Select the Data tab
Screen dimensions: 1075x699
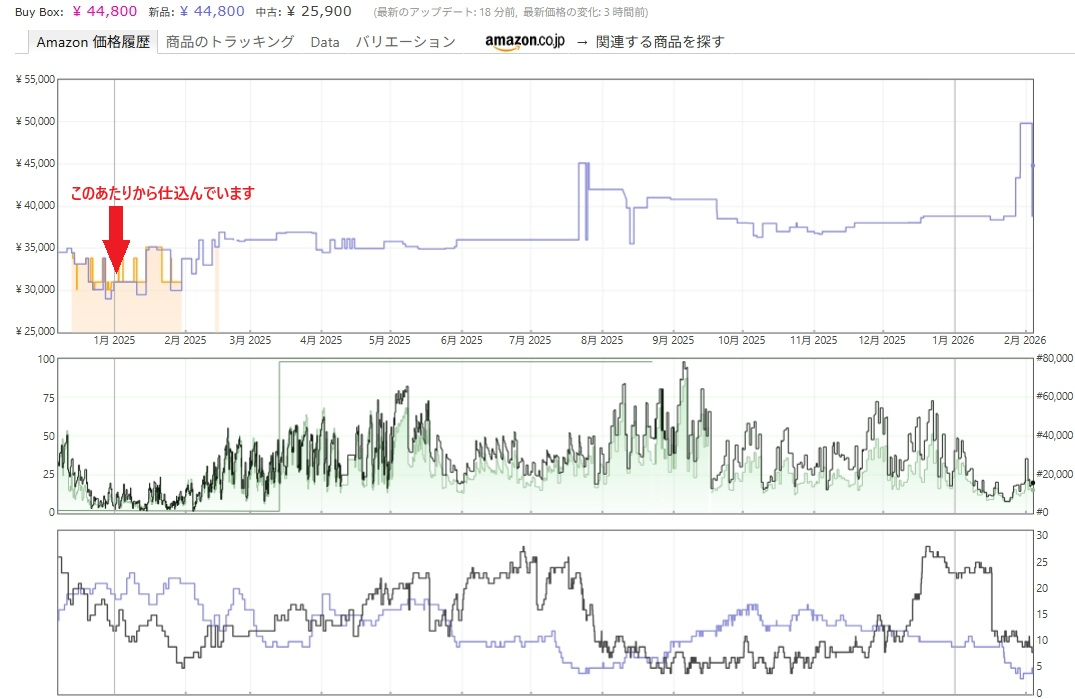point(325,42)
